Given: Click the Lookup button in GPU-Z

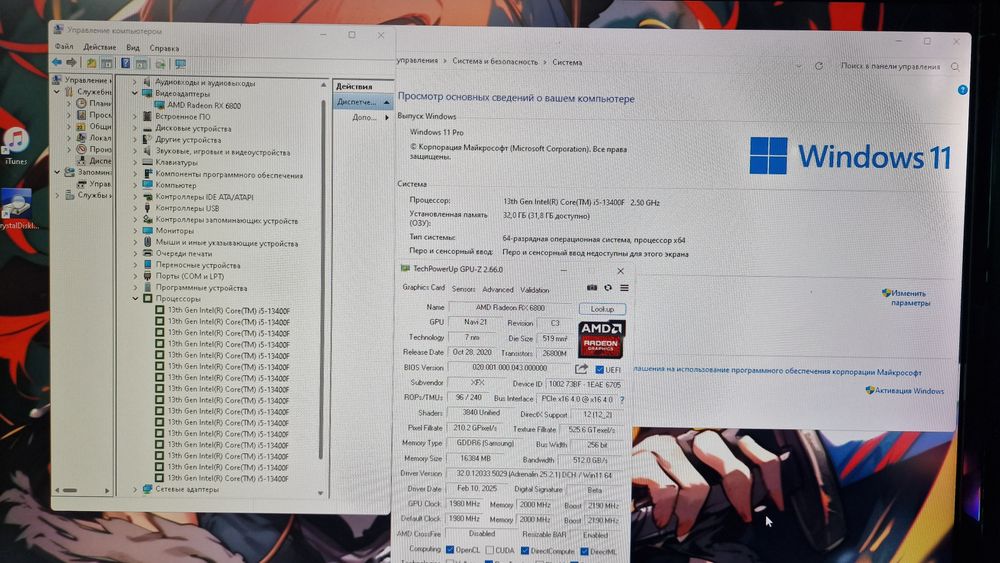Looking at the screenshot, I should (x=602, y=309).
